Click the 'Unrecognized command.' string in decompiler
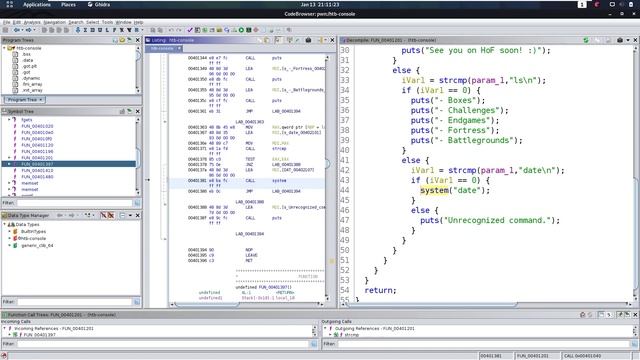 coord(497,220)
